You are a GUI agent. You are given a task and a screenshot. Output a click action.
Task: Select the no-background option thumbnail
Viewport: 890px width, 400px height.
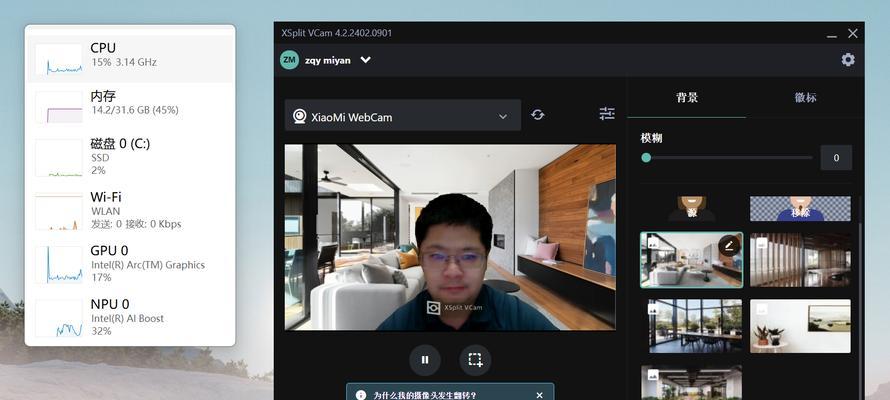pyautogui.click(x=691, y=208)
